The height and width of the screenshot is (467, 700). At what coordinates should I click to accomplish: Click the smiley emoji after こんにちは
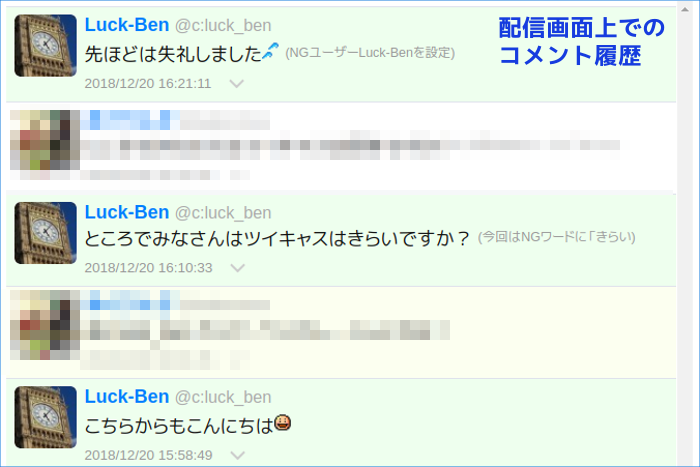(x=283, y=422)
